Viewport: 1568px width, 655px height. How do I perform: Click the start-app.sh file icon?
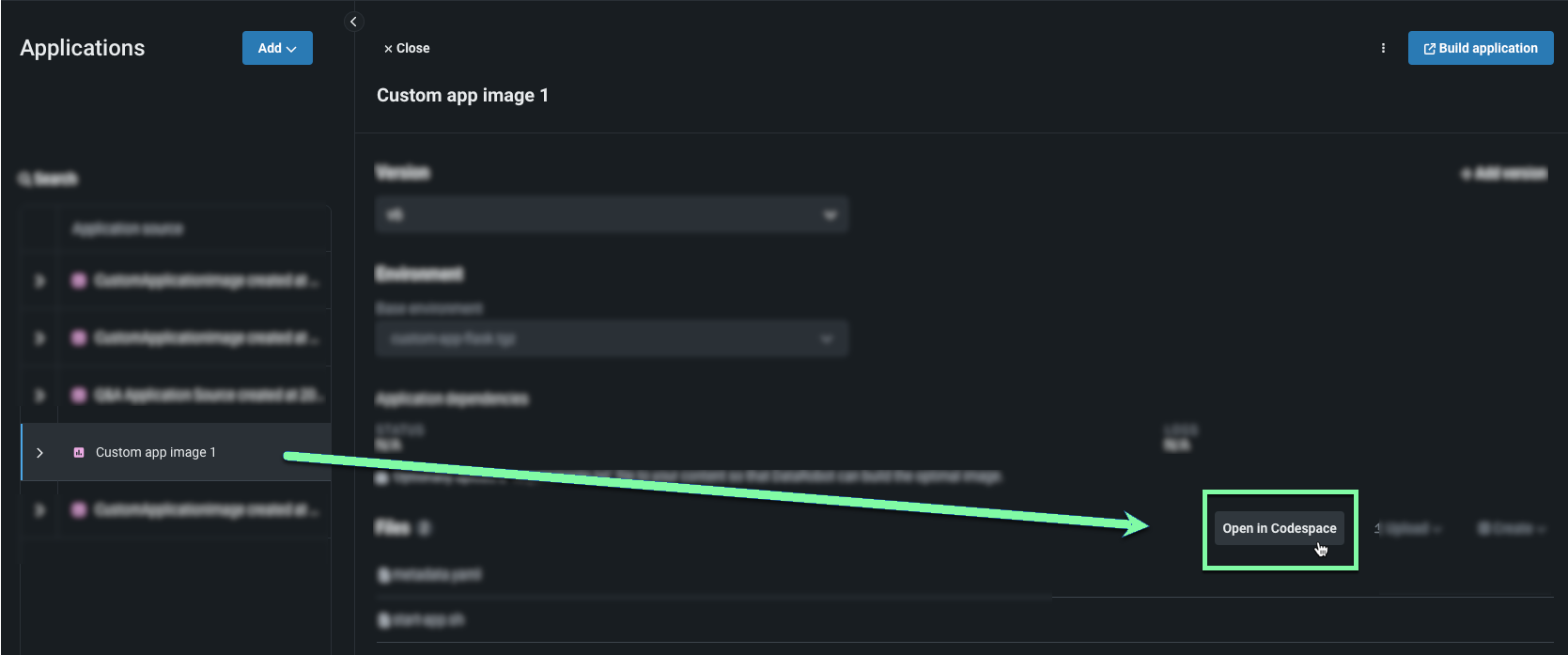tap(383, 619)
